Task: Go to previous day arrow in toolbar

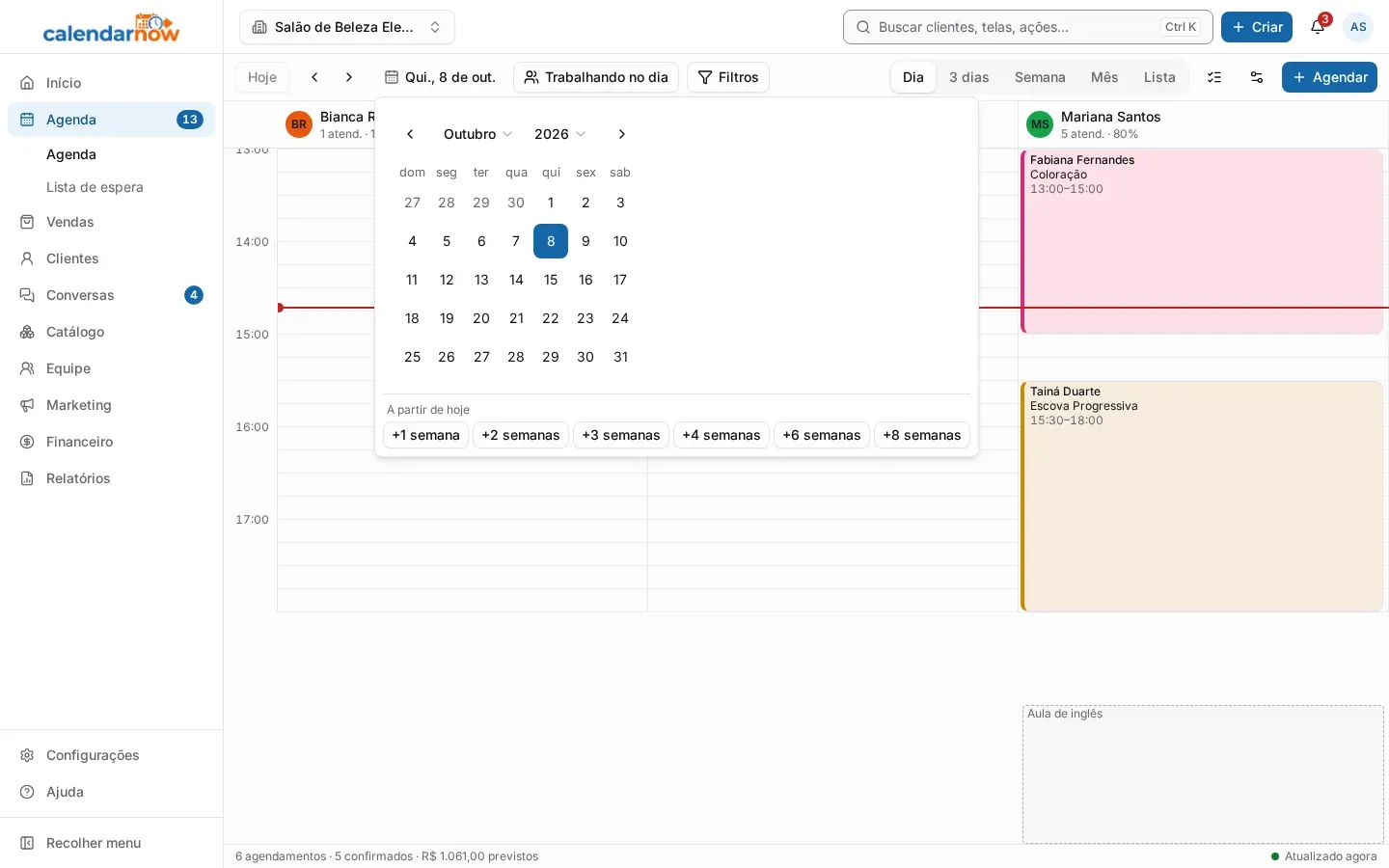Action: point(314,77)
